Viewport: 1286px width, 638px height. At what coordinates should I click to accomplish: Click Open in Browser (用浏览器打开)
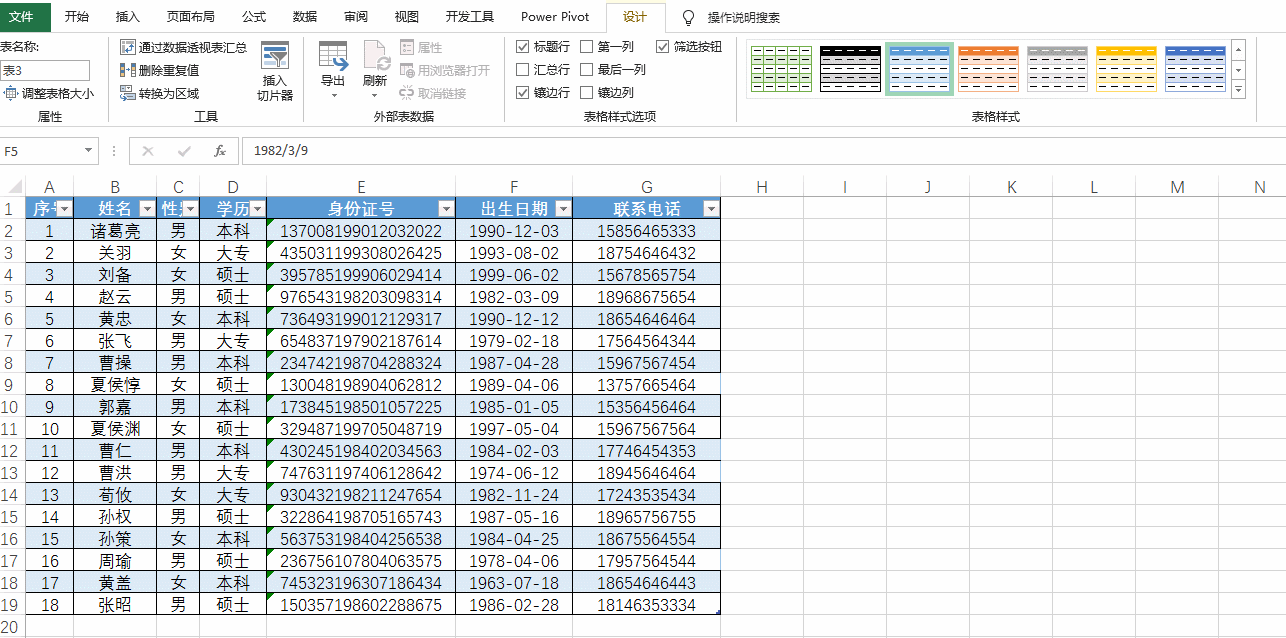tap(445, 70)
